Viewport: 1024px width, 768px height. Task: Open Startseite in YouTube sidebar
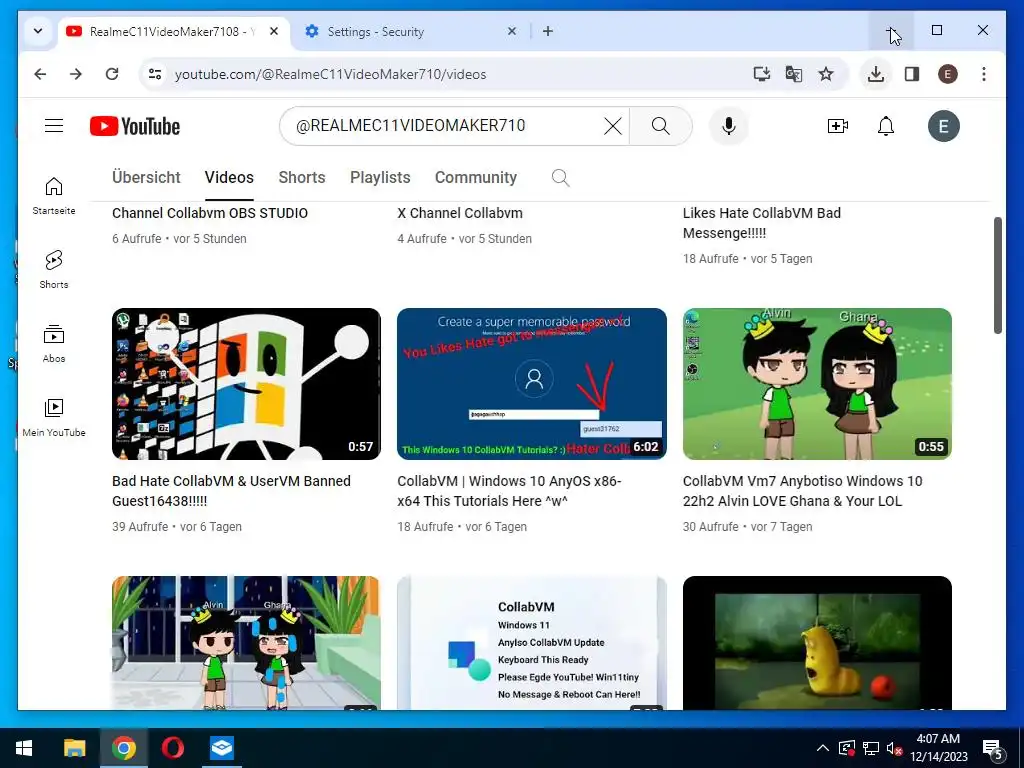click(54, 196)
